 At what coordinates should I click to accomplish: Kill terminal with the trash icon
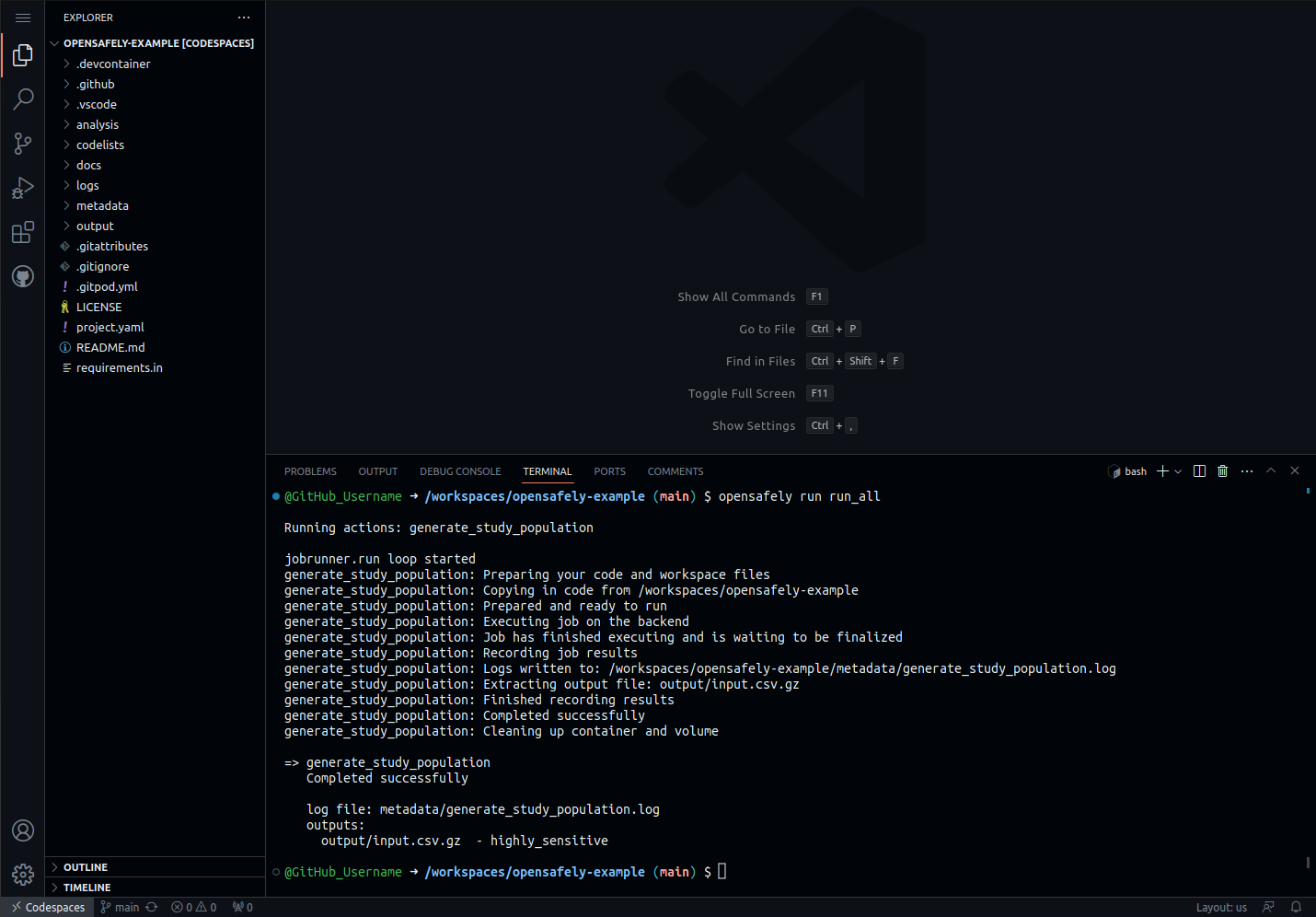[1222, 471]
